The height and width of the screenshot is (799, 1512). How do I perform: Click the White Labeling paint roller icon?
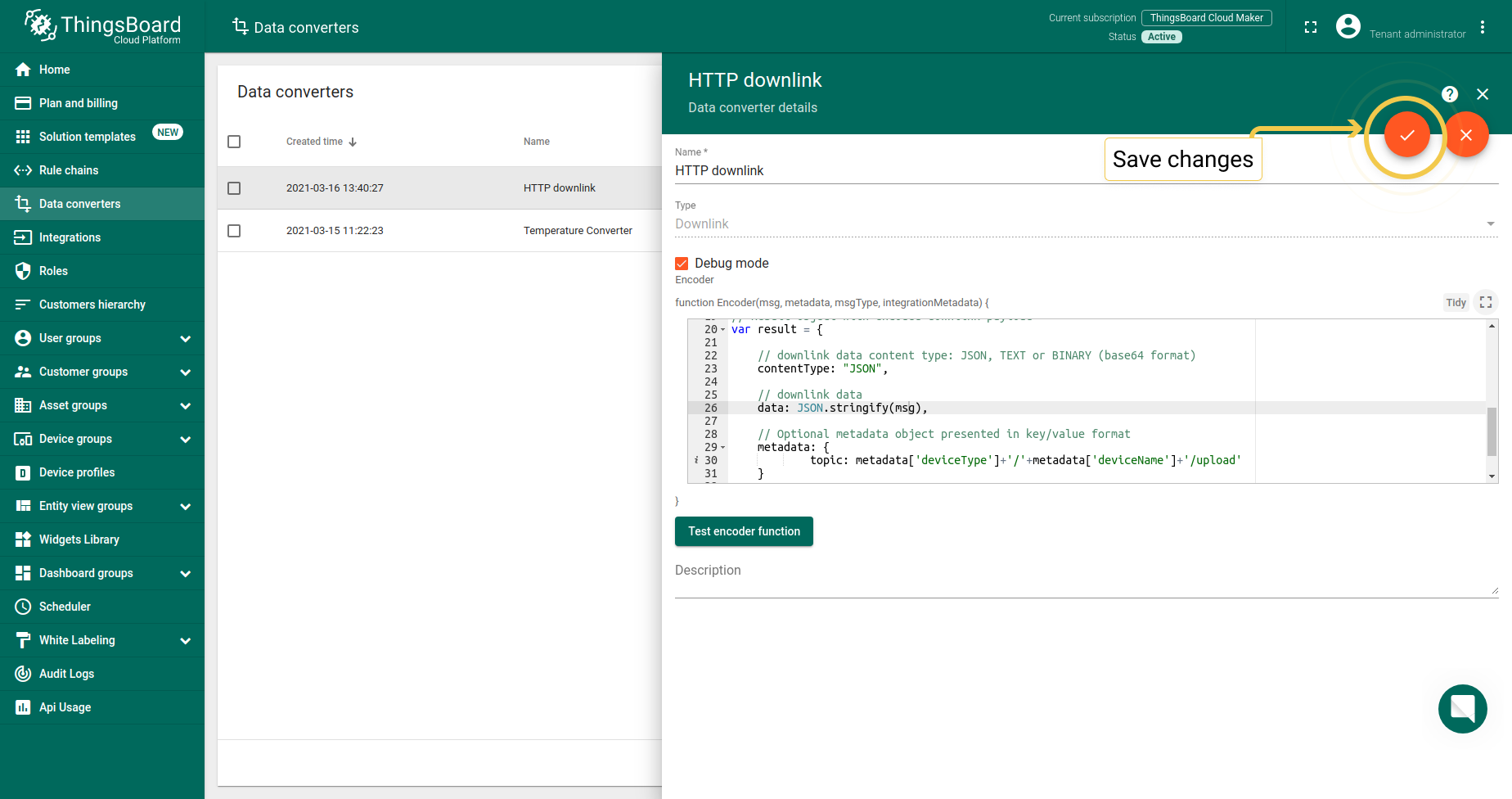[23, 640]
